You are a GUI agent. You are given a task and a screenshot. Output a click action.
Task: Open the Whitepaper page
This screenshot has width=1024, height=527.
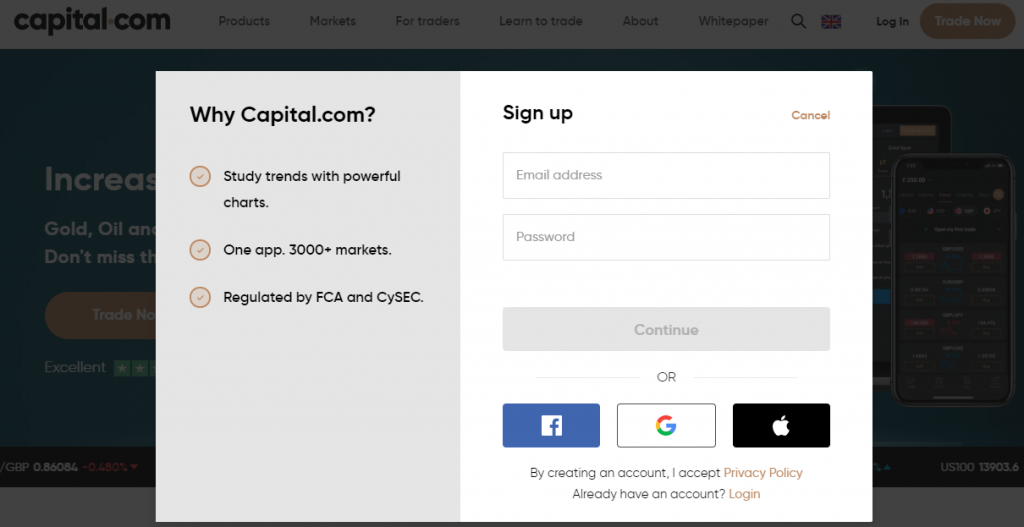click(x=733, y=21)
